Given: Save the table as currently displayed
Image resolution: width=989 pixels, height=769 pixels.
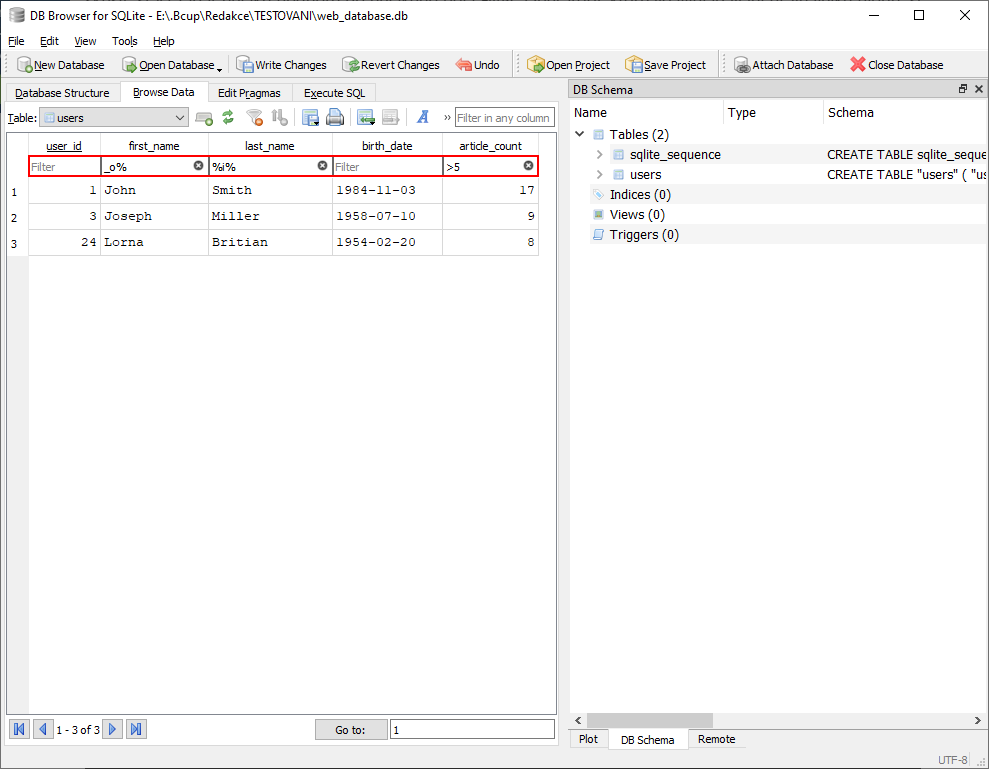Looking at the screenshot, I should [x=311, y=118].
